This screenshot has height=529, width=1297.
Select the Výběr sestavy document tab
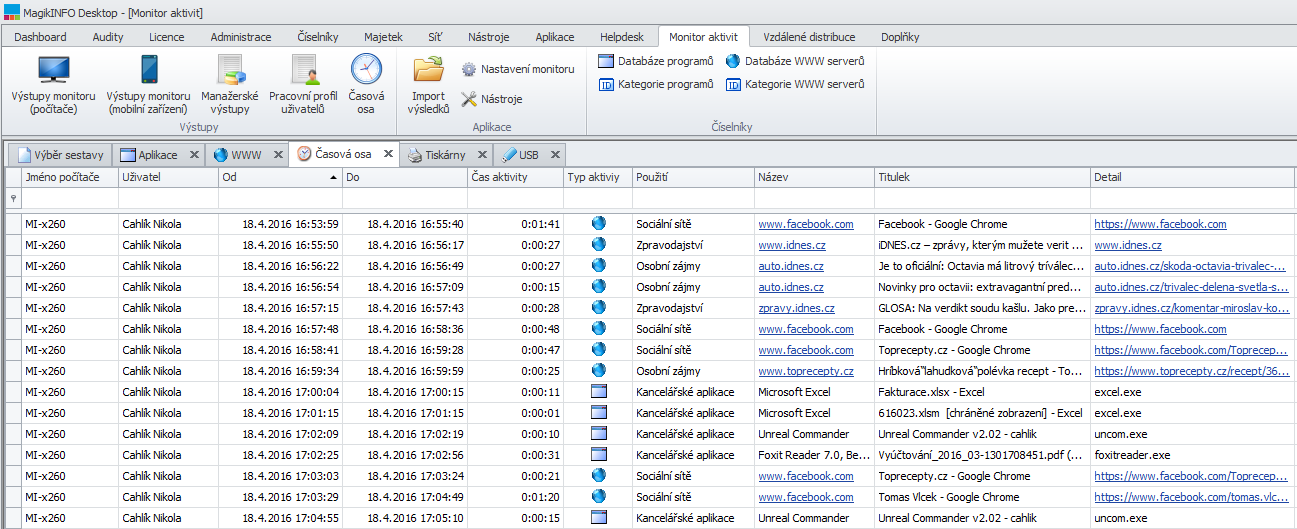pyautogui.click(x=58, y=155)
